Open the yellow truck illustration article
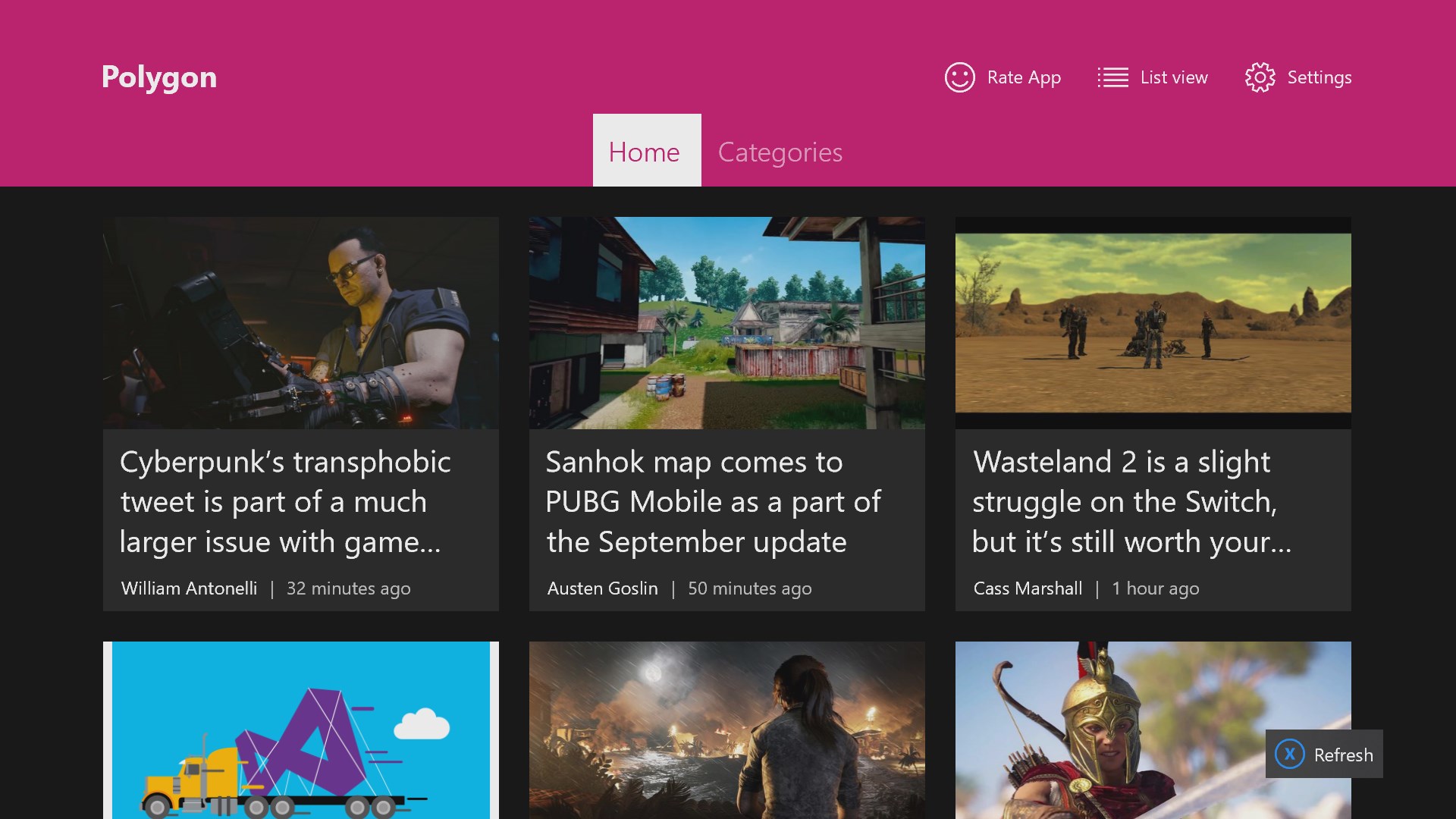This screenshot has height=819, width=1456. (x=301, y=730)
